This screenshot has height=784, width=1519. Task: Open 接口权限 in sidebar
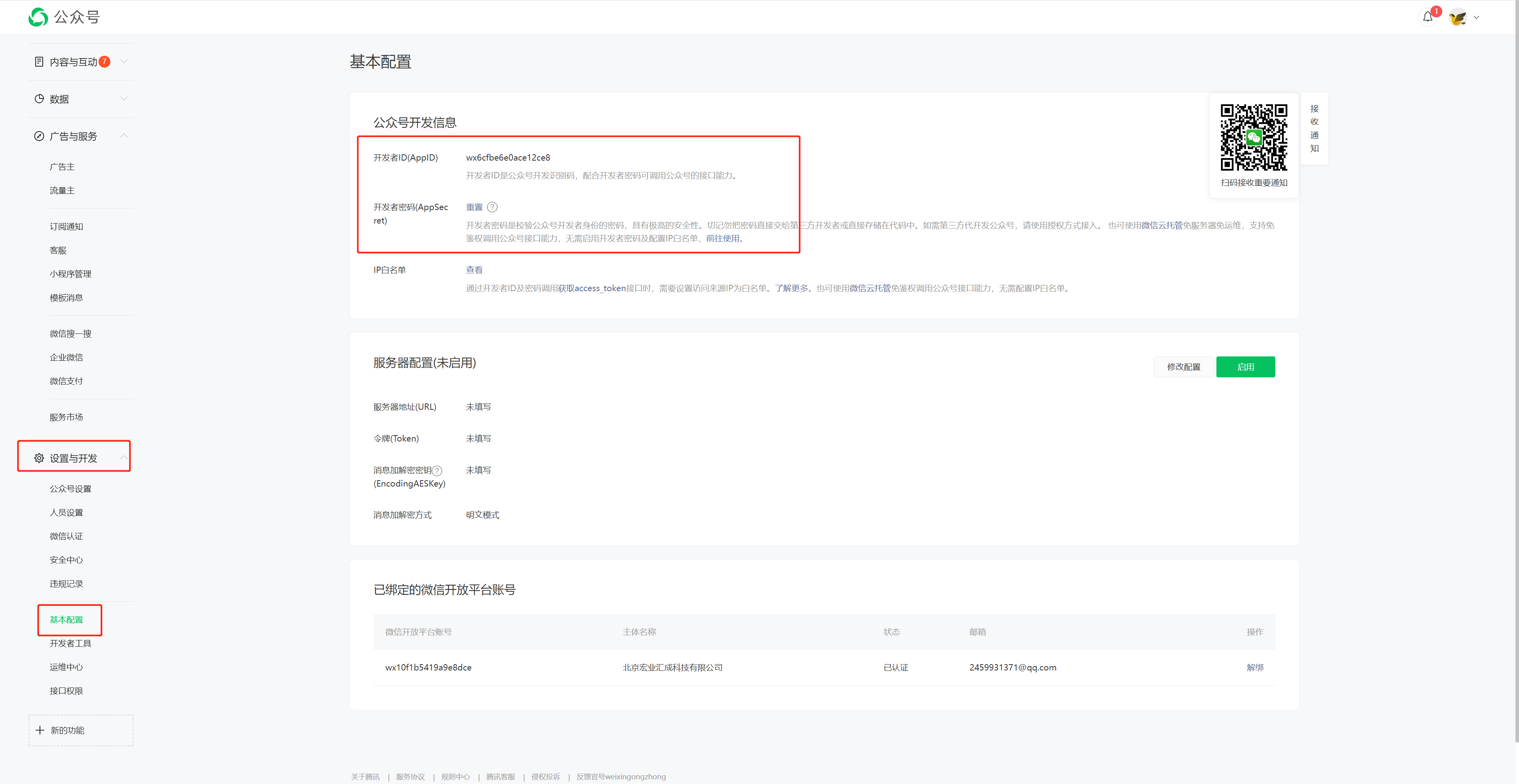[x=66, y=691]
